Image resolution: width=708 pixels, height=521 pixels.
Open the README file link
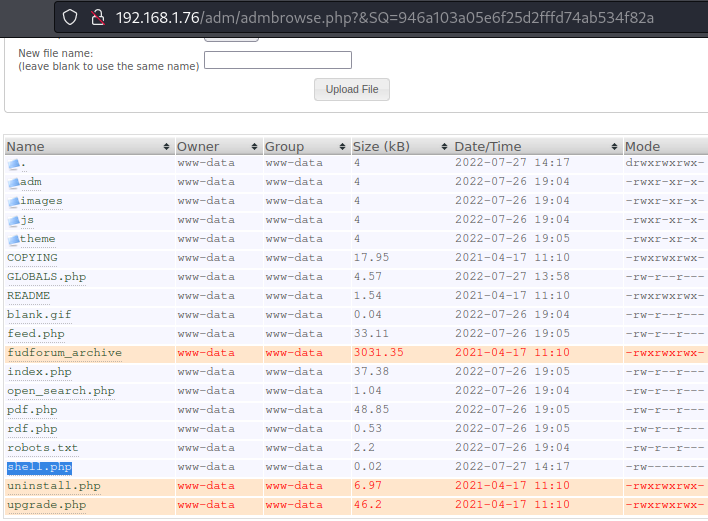point(28,296)
